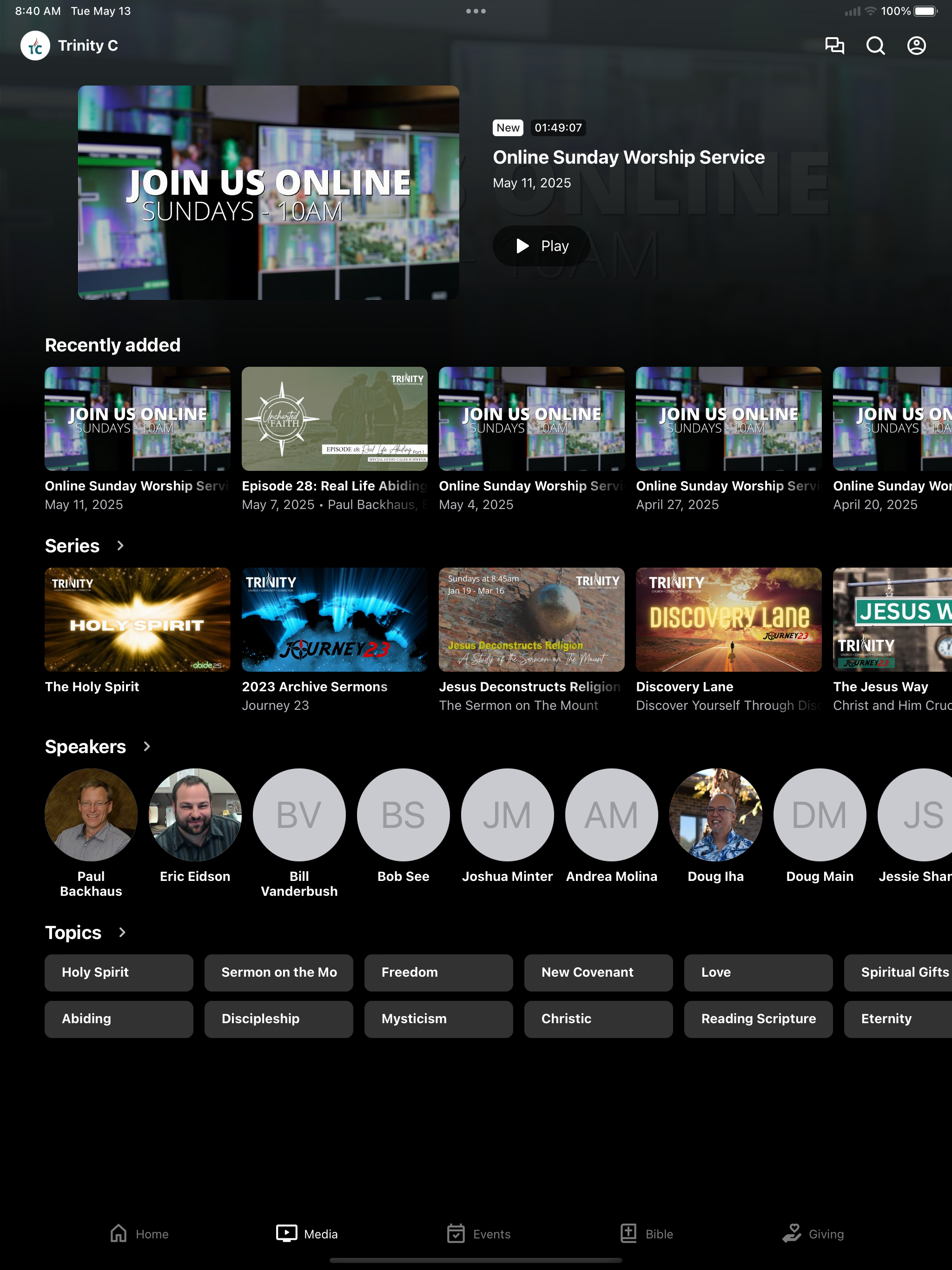Switch to the Bible tab

tap(647, 1233)
